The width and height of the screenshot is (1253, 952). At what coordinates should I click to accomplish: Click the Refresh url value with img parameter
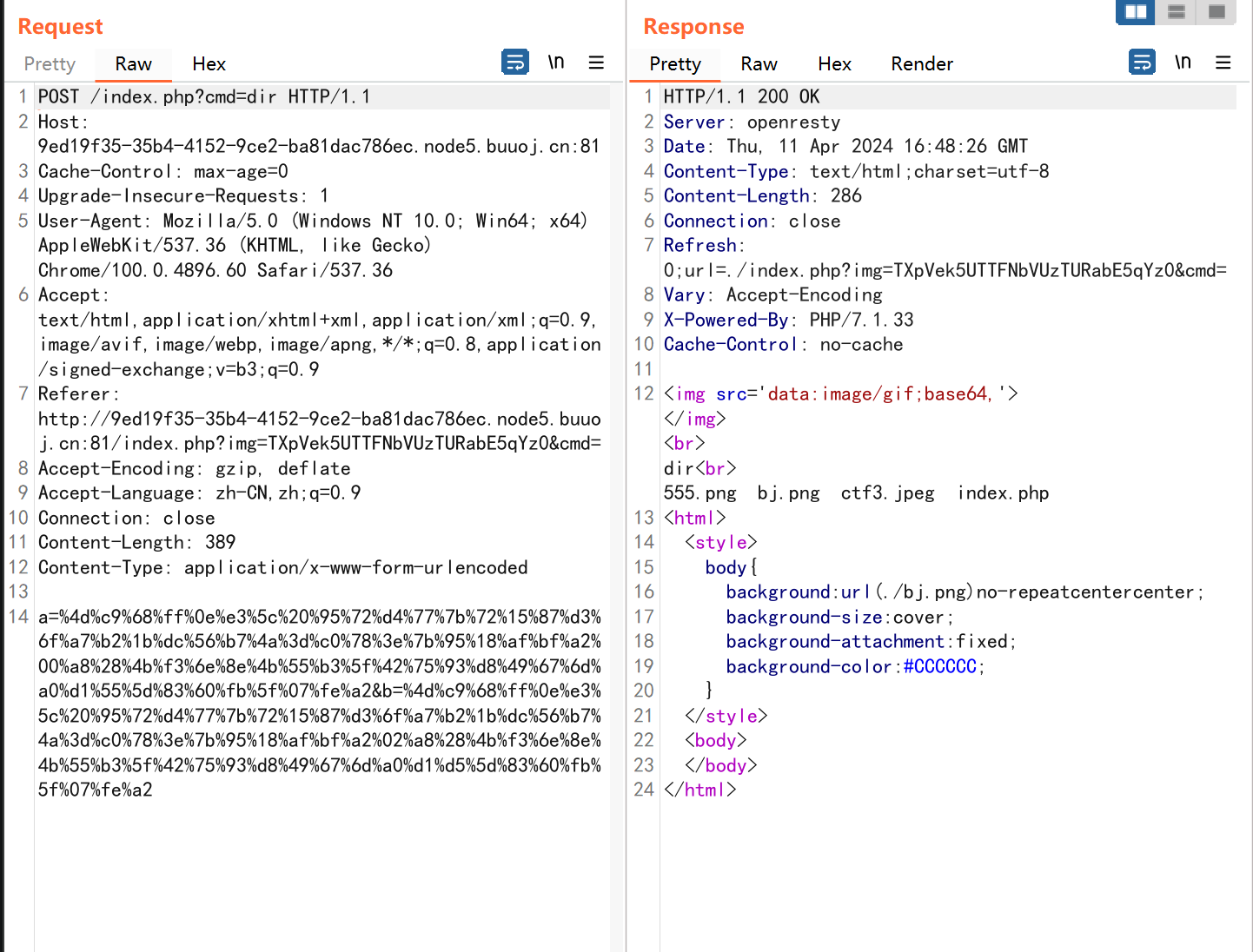tap(945, 270)
